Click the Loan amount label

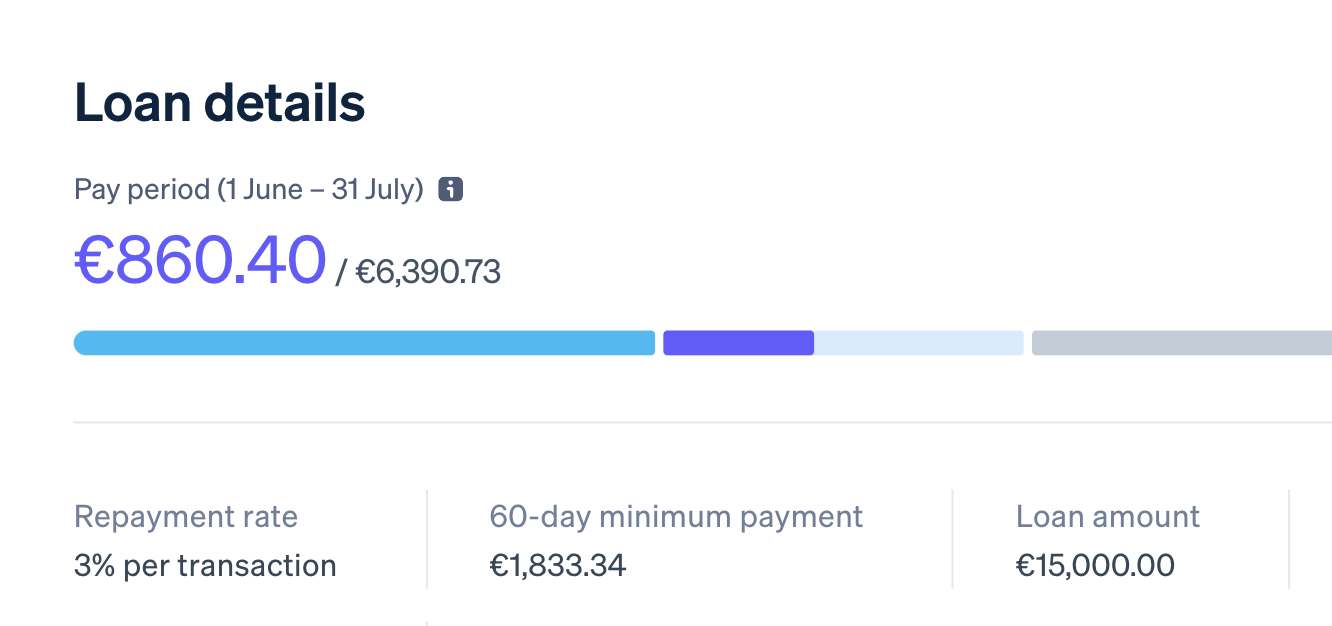(1108, 517)
